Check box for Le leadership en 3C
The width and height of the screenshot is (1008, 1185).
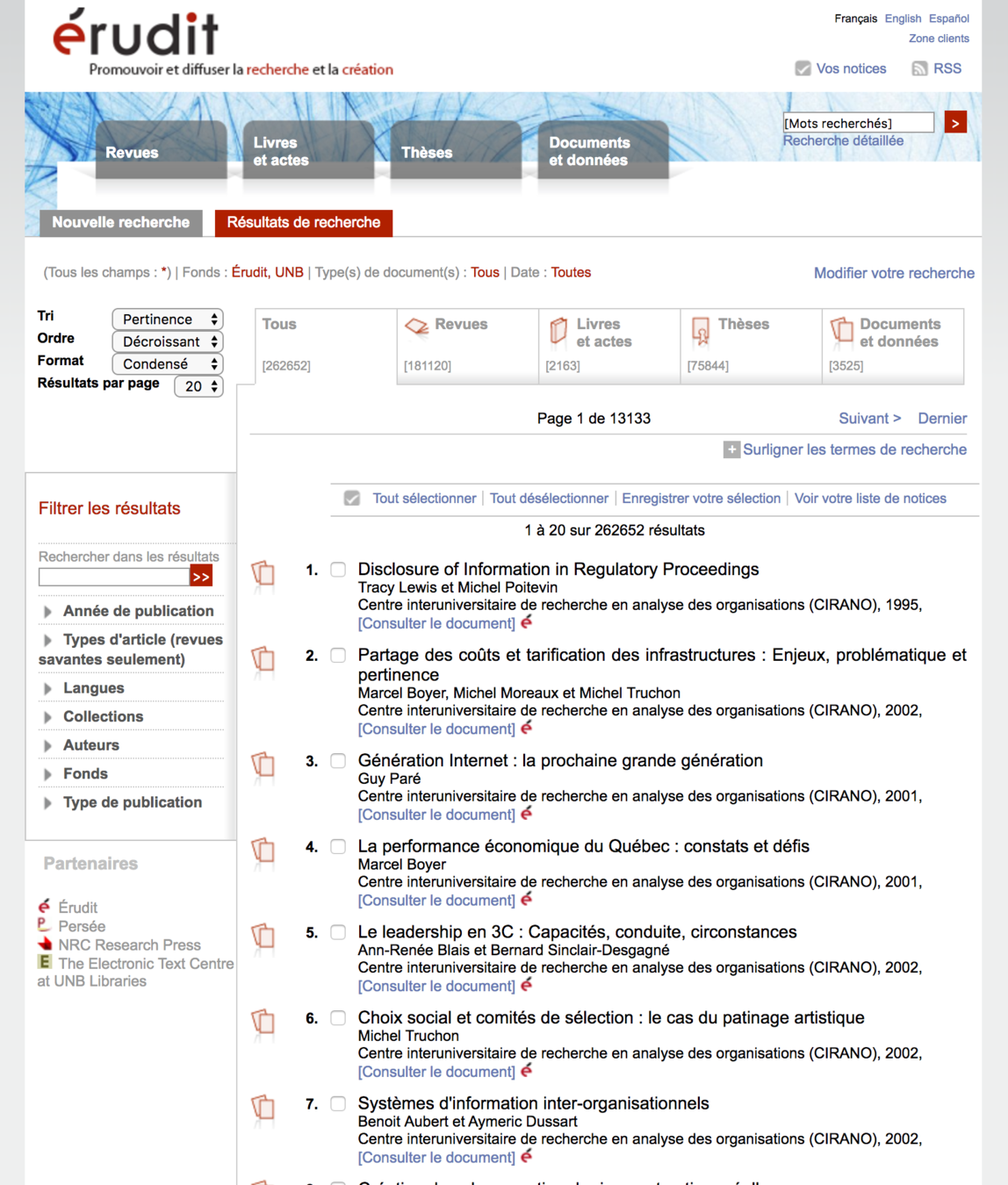coord(338,932)
